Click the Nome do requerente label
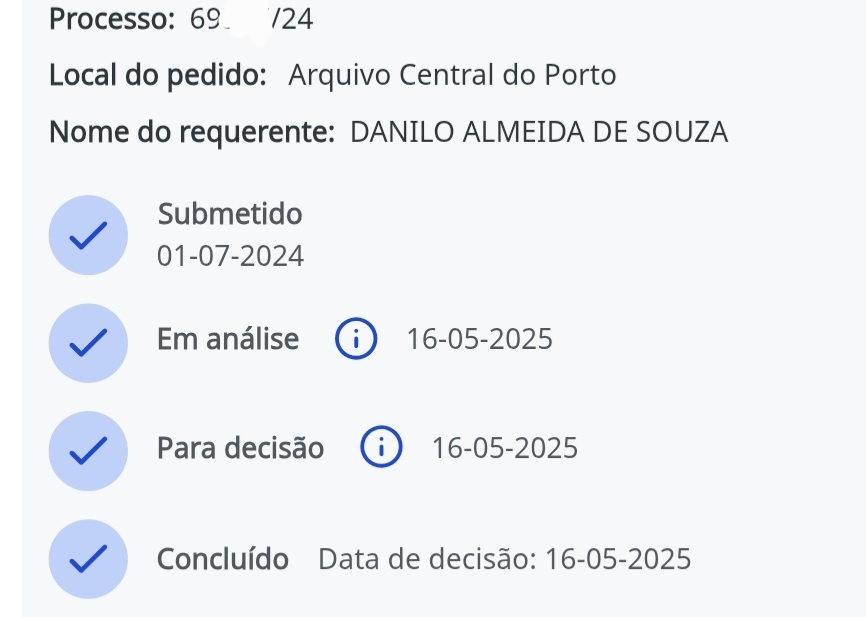Image resolution: width=866 pixels, height=617 pixels. point(192,132)
